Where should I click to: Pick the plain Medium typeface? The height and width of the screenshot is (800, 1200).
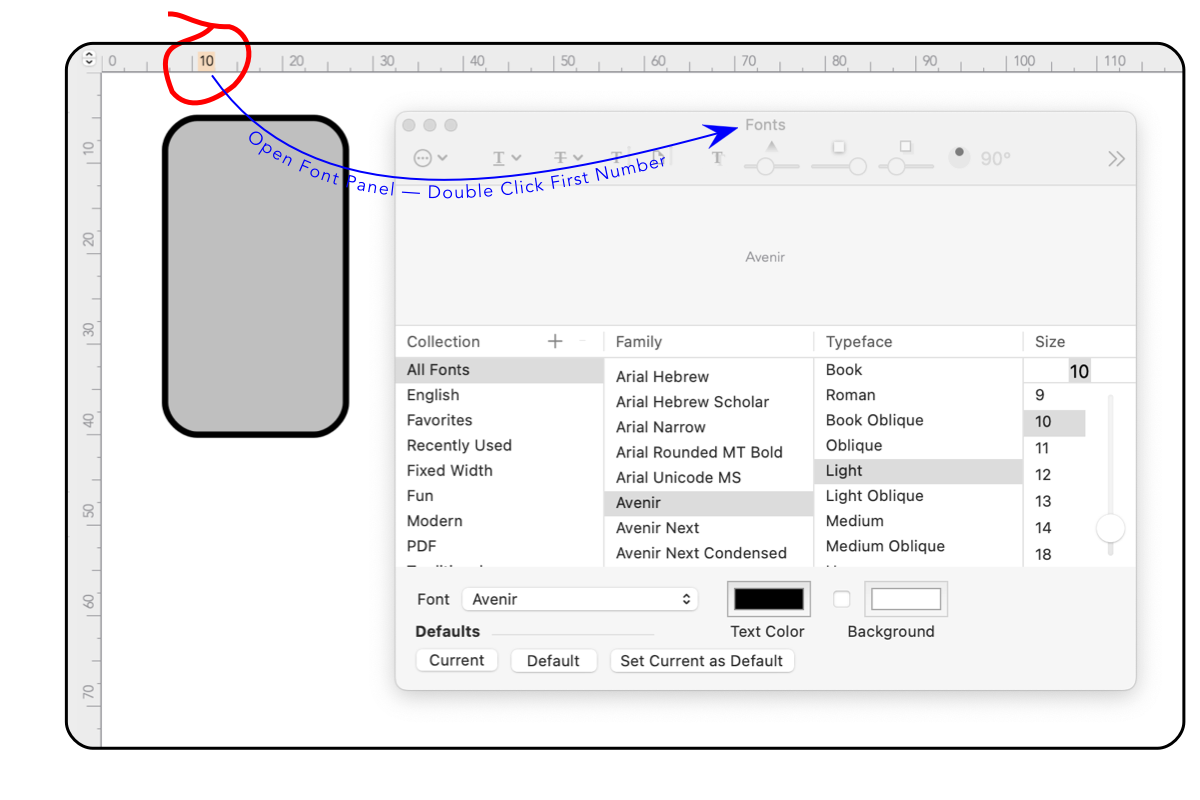(918, 521)
